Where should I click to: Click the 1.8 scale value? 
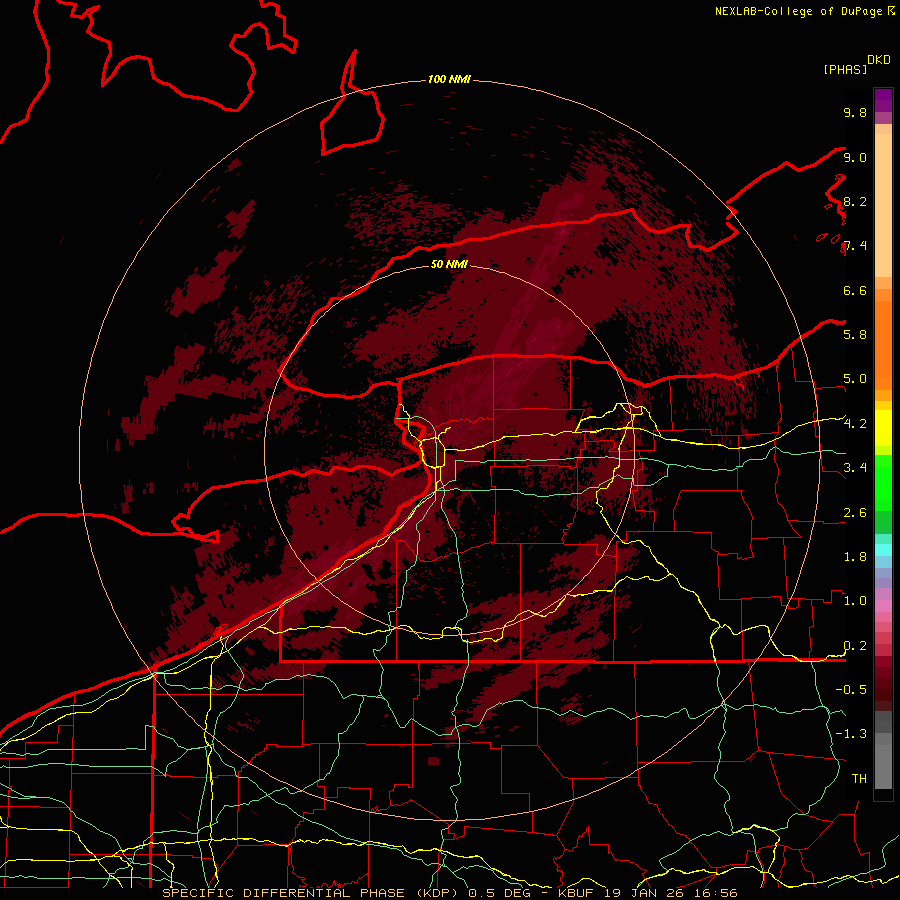pyautogui.click(x=855, y=557)
